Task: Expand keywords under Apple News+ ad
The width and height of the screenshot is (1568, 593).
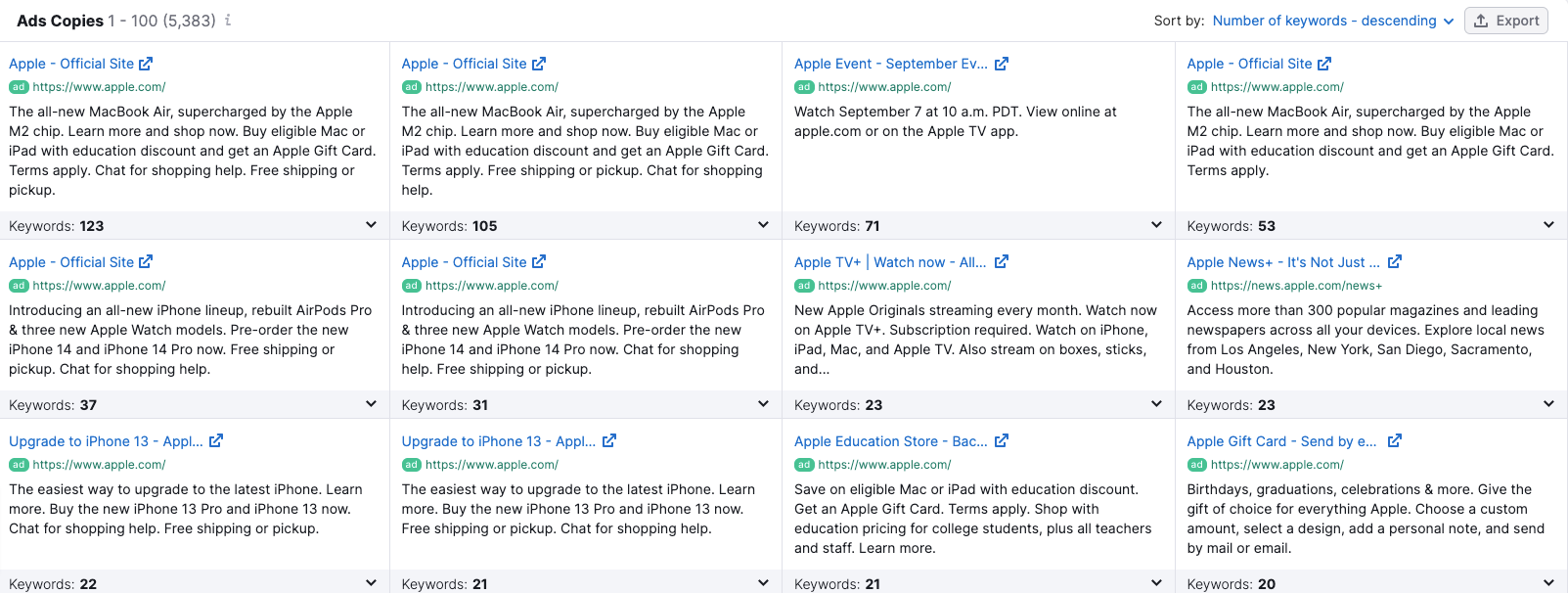Action: [x=1549, y=404]
